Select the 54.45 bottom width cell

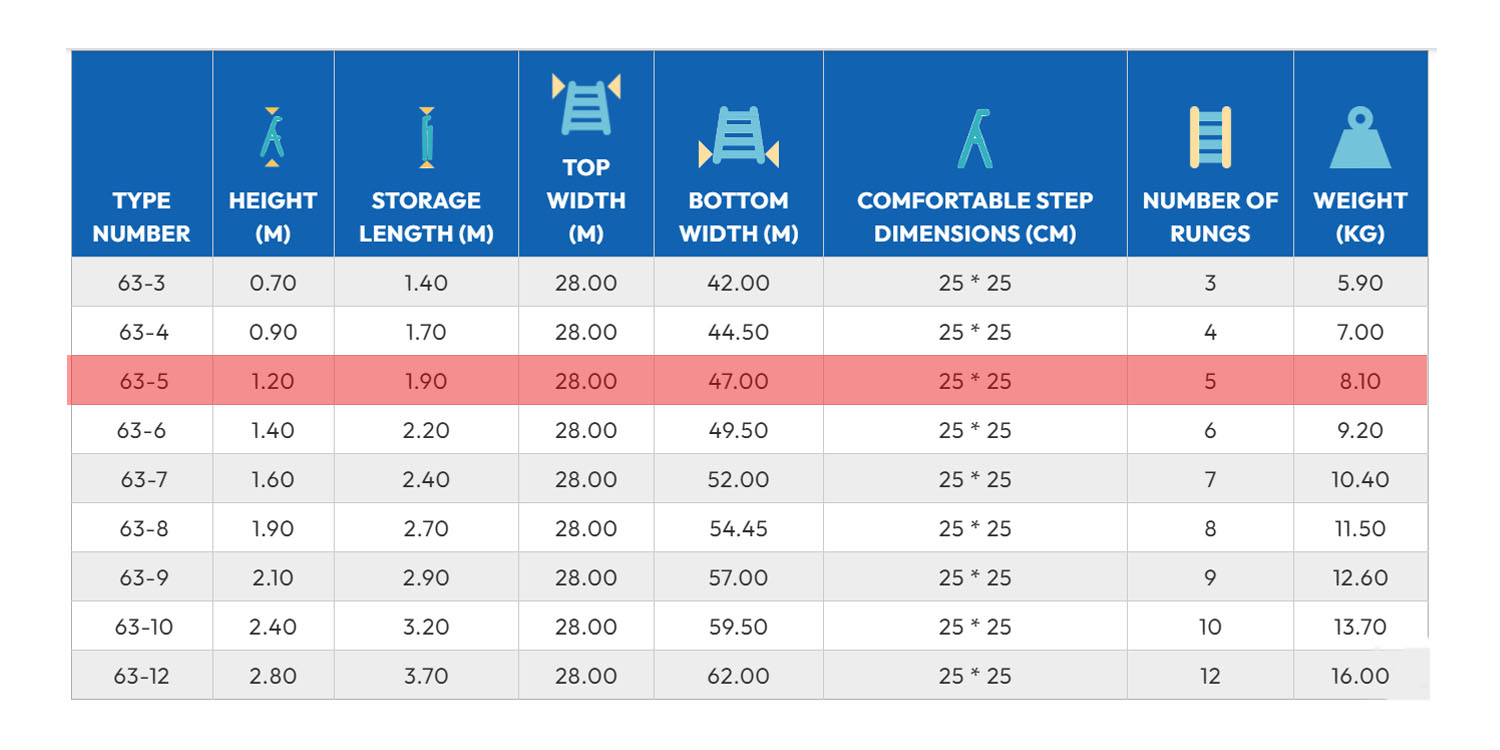(x=738, y=528)
